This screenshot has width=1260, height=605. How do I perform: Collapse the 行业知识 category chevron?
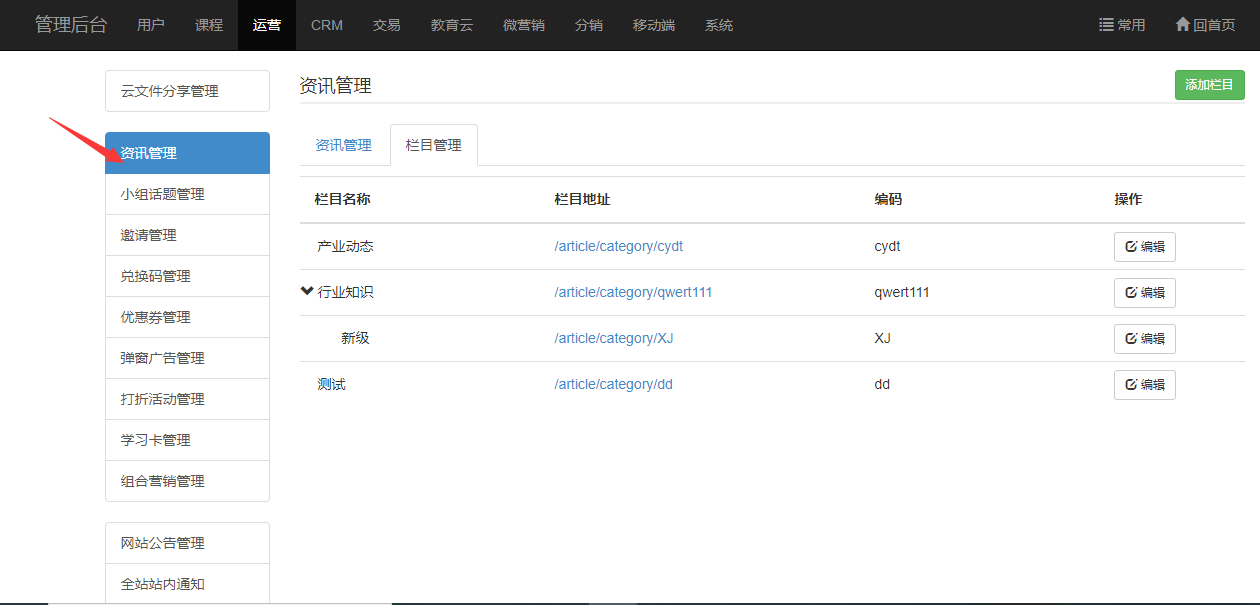(307, 292)
